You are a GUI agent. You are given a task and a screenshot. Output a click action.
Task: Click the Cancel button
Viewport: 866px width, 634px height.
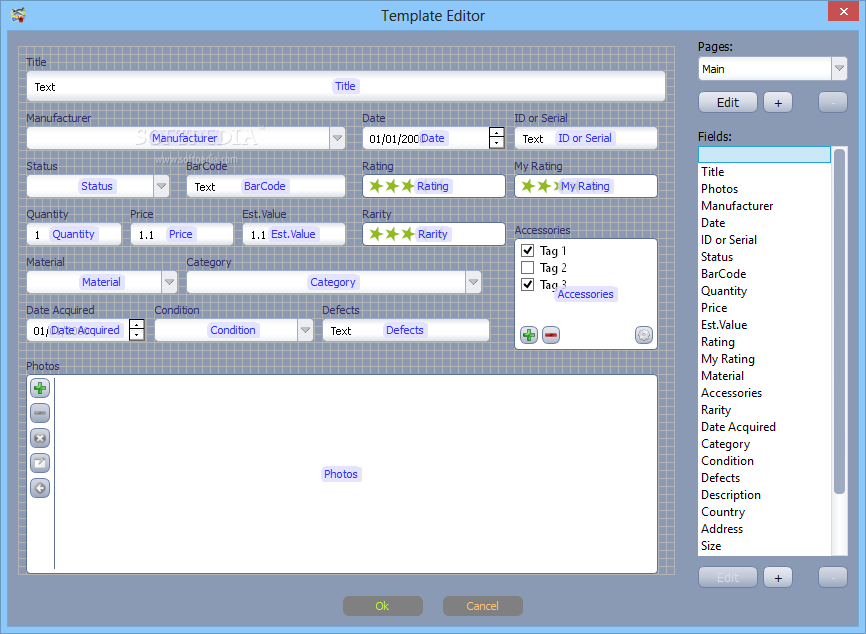pos(482,606)
